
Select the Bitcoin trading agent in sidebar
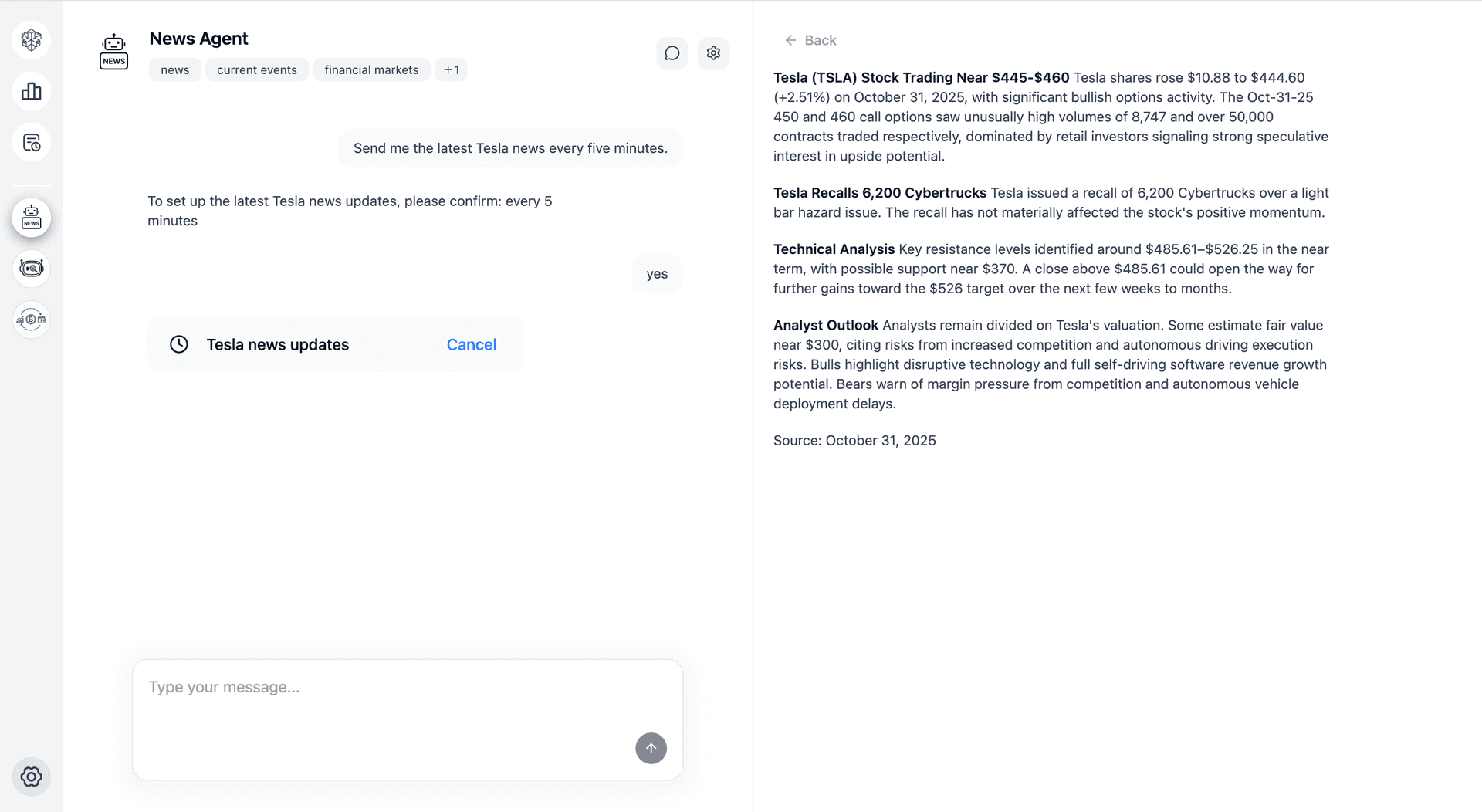pos(32,320)
